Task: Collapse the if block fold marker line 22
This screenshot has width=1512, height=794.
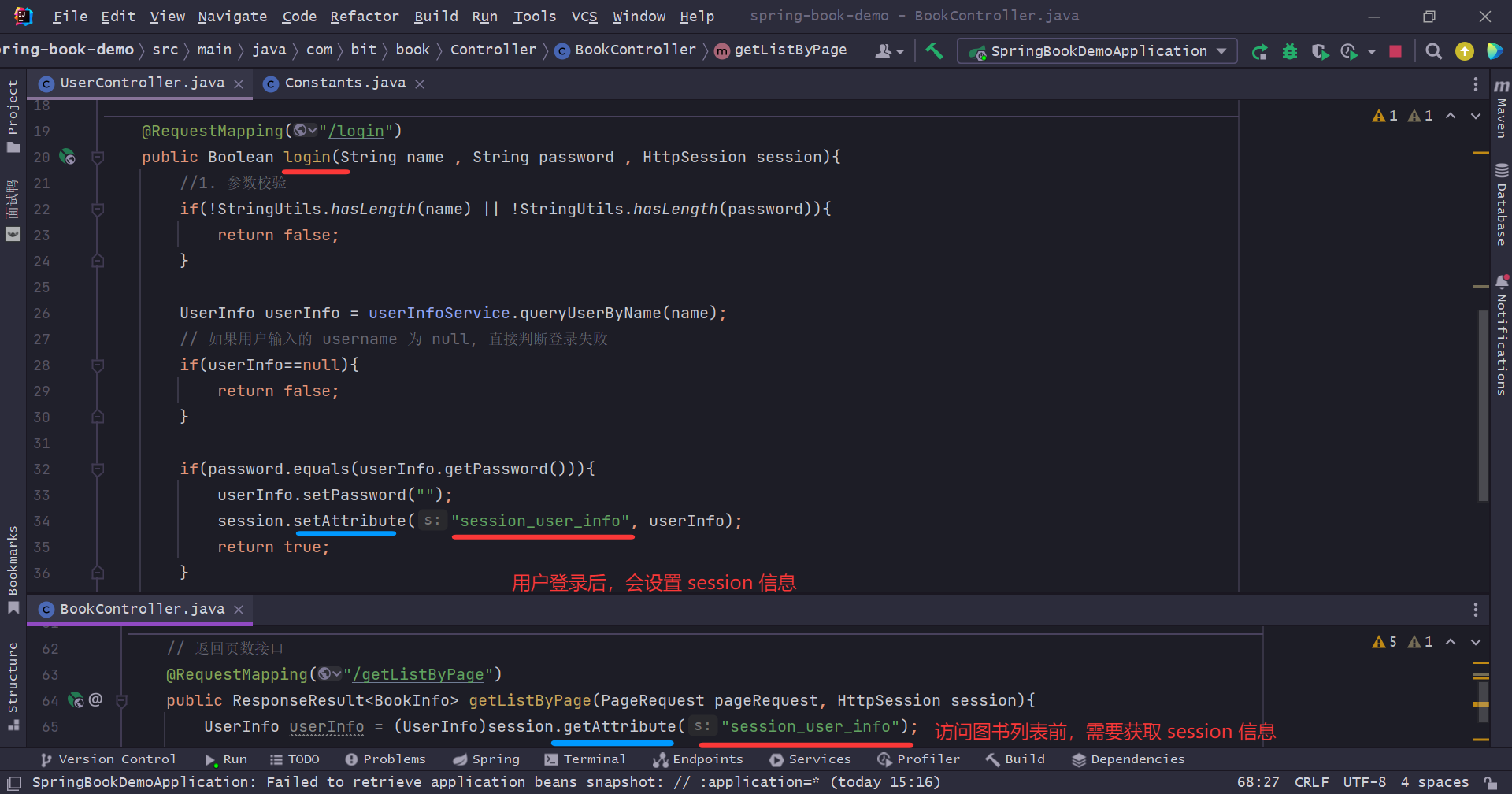Action: click(98, 210)
